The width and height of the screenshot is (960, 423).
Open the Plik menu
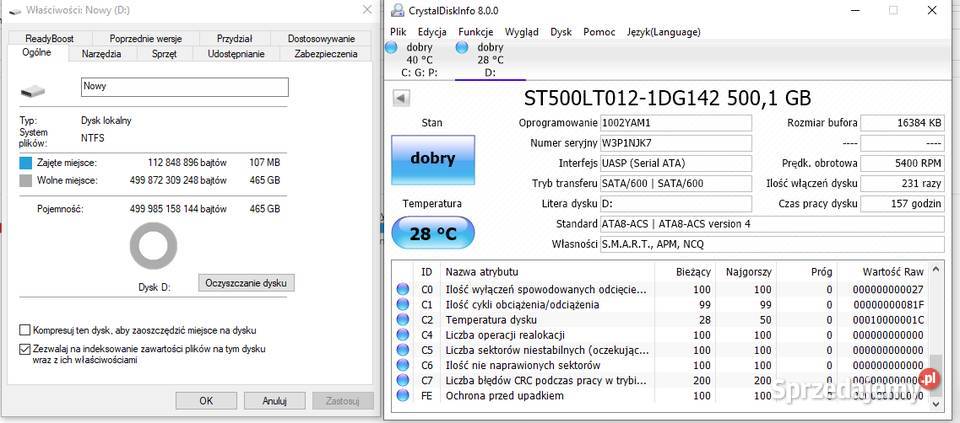pyautogui.click(x=398, y=32)
